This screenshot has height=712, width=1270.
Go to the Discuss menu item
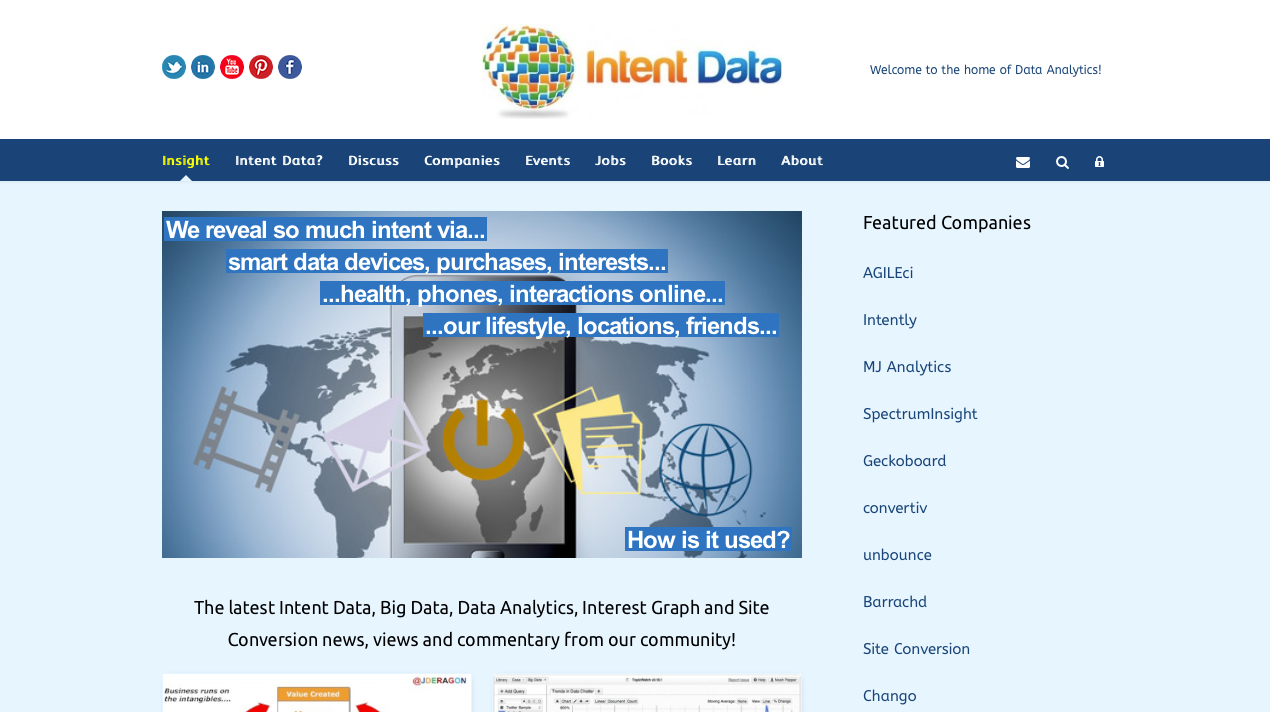pos(373,160)
